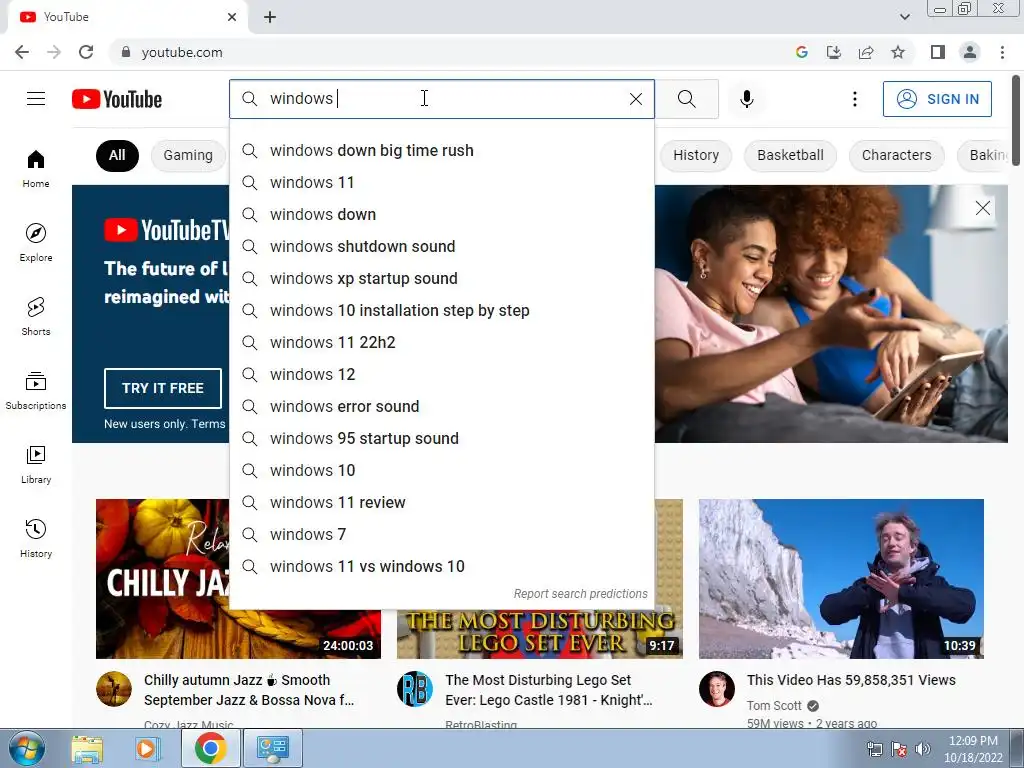
Task: Reload the page with the refresh icon
Action: (86, 52)
